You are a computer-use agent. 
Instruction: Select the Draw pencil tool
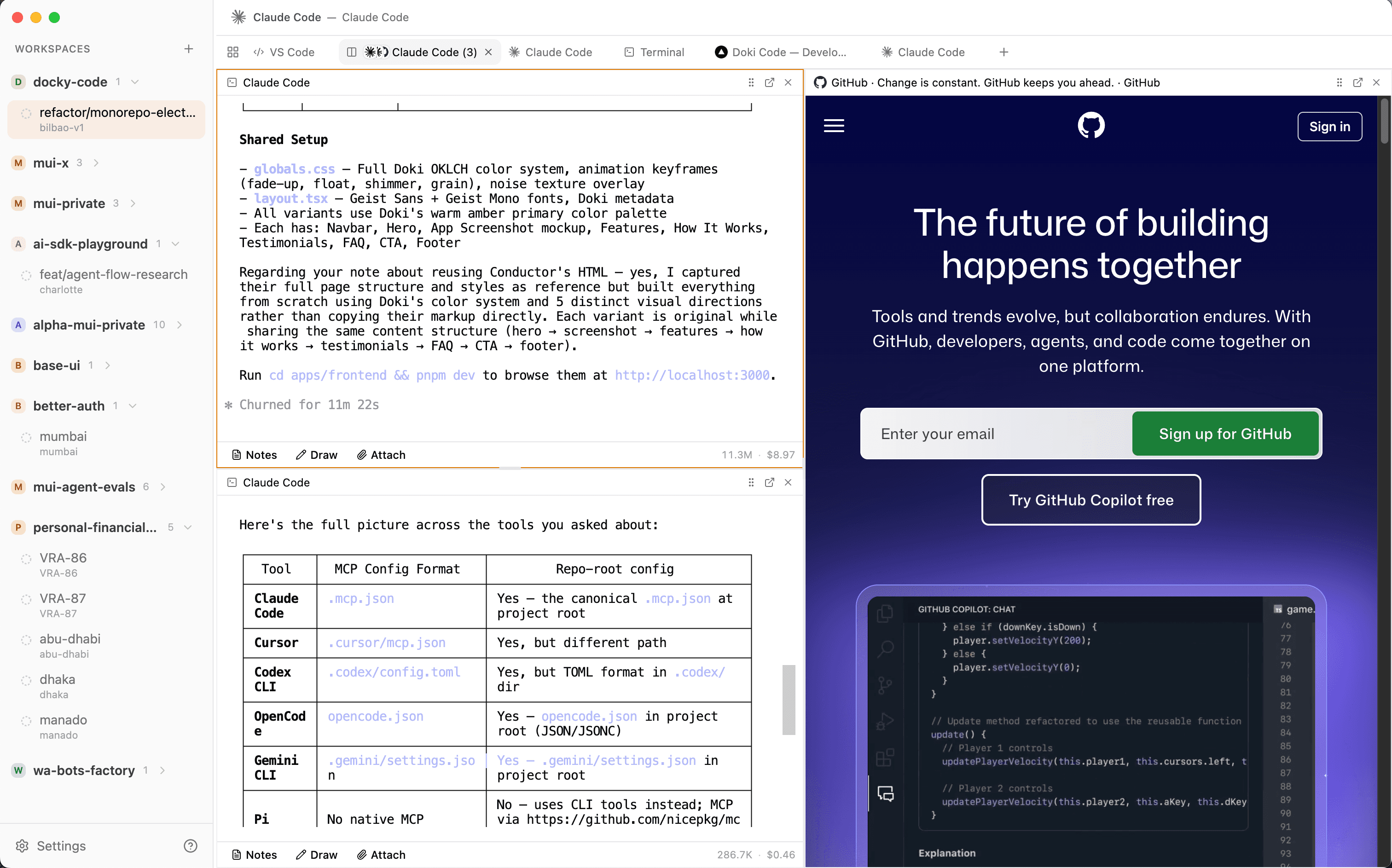pos(316,455)
